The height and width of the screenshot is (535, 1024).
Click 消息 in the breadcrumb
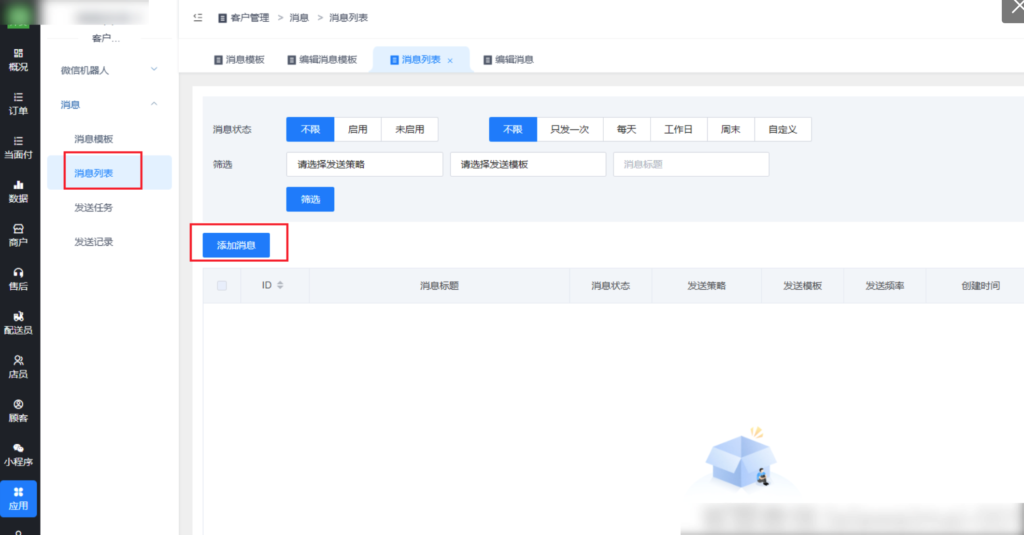(x=299, y=18)
